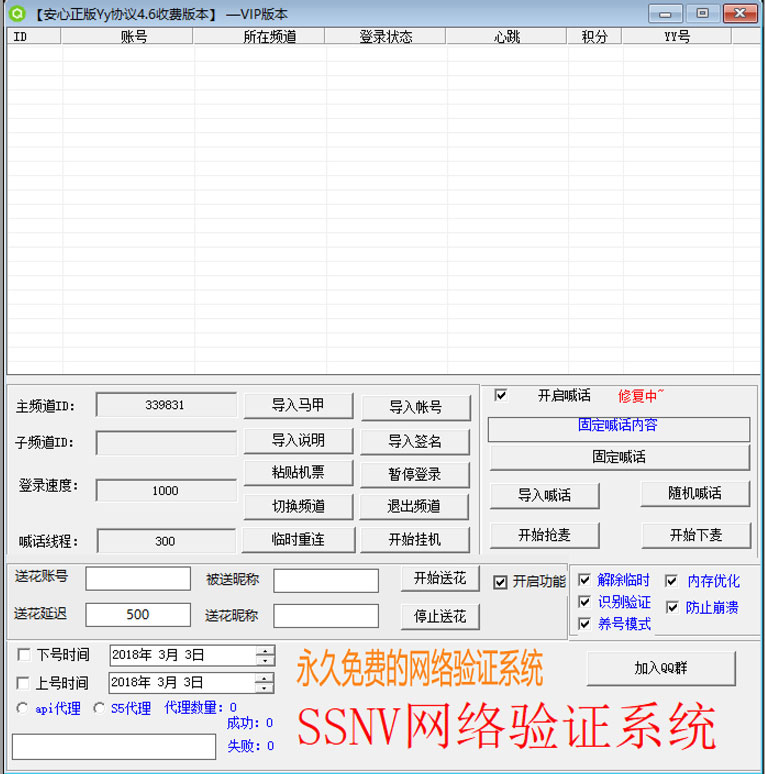Uncheck the 养号模式 option
The image size is (765, 774).
click(585, 624)
